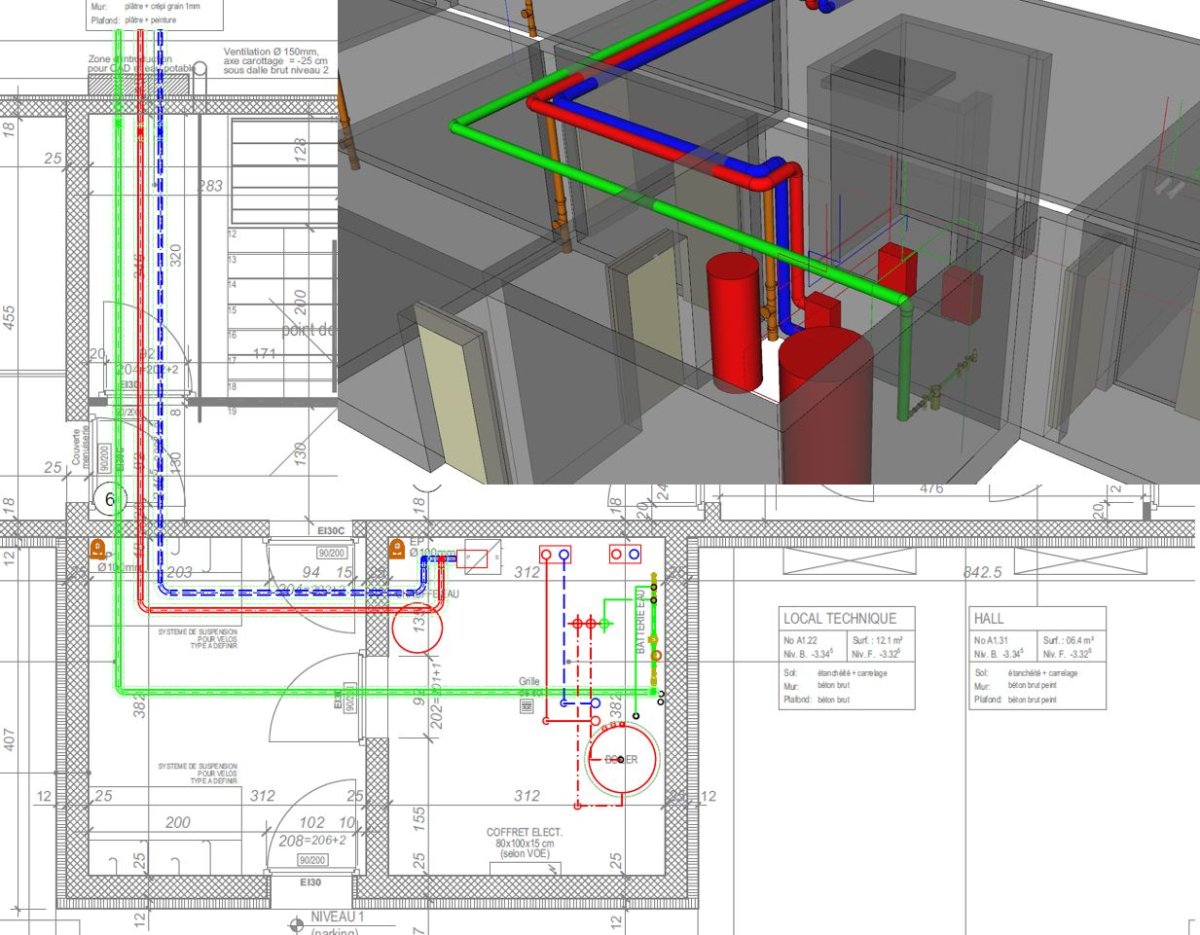Click the LOCAL TECHNIQUE room title
Viewport: 1200px width, 935px height.
pos(840,619)
